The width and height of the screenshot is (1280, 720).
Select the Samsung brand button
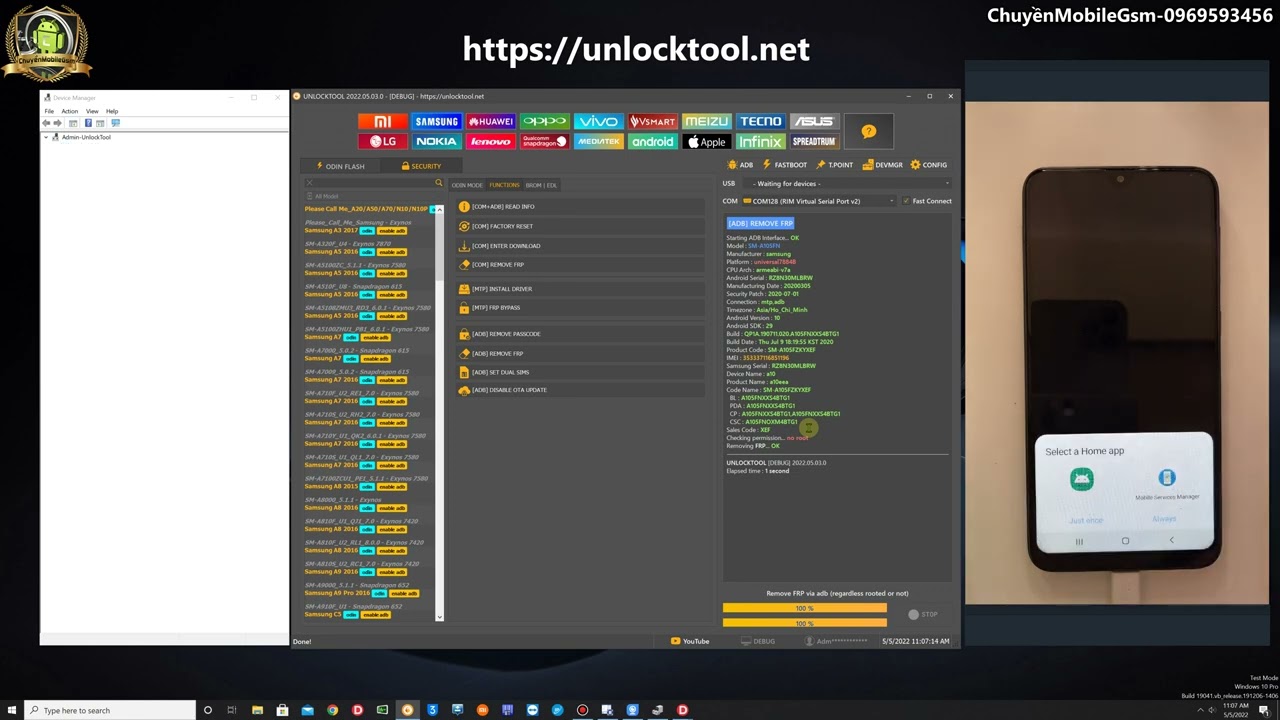436,121
